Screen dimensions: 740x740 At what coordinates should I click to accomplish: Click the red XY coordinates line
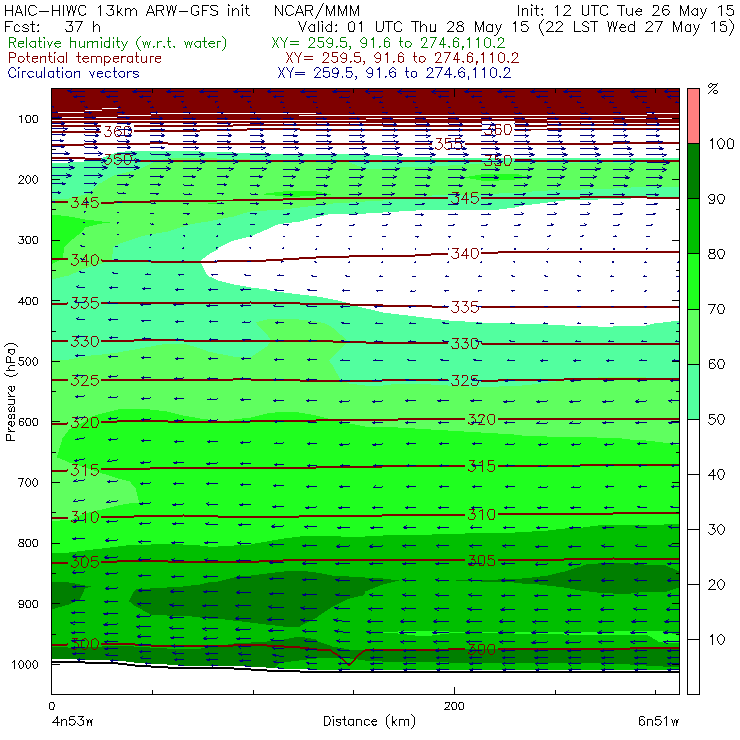coord(402,58)
